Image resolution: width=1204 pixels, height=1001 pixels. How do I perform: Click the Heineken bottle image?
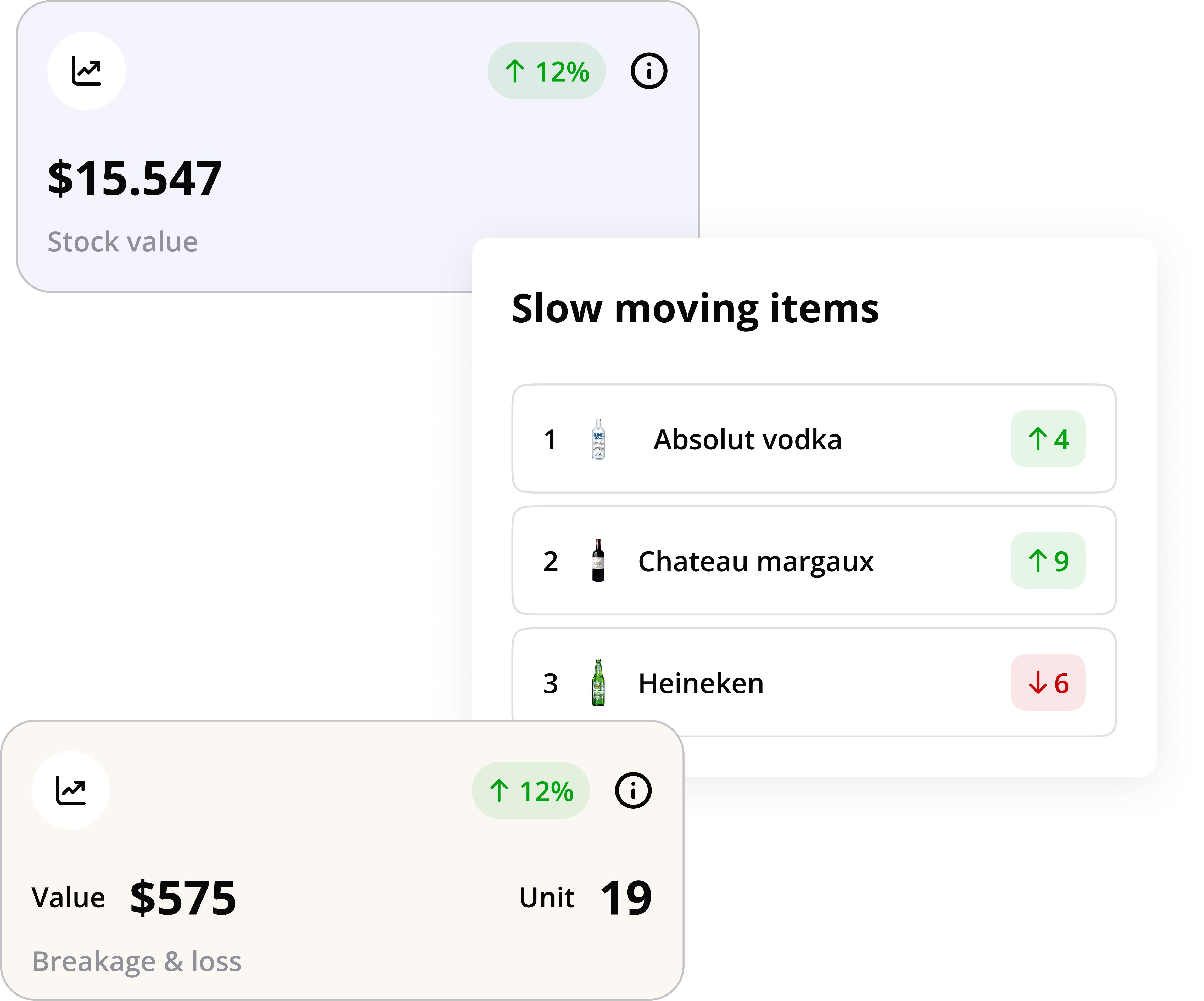(x=598, y=682)
